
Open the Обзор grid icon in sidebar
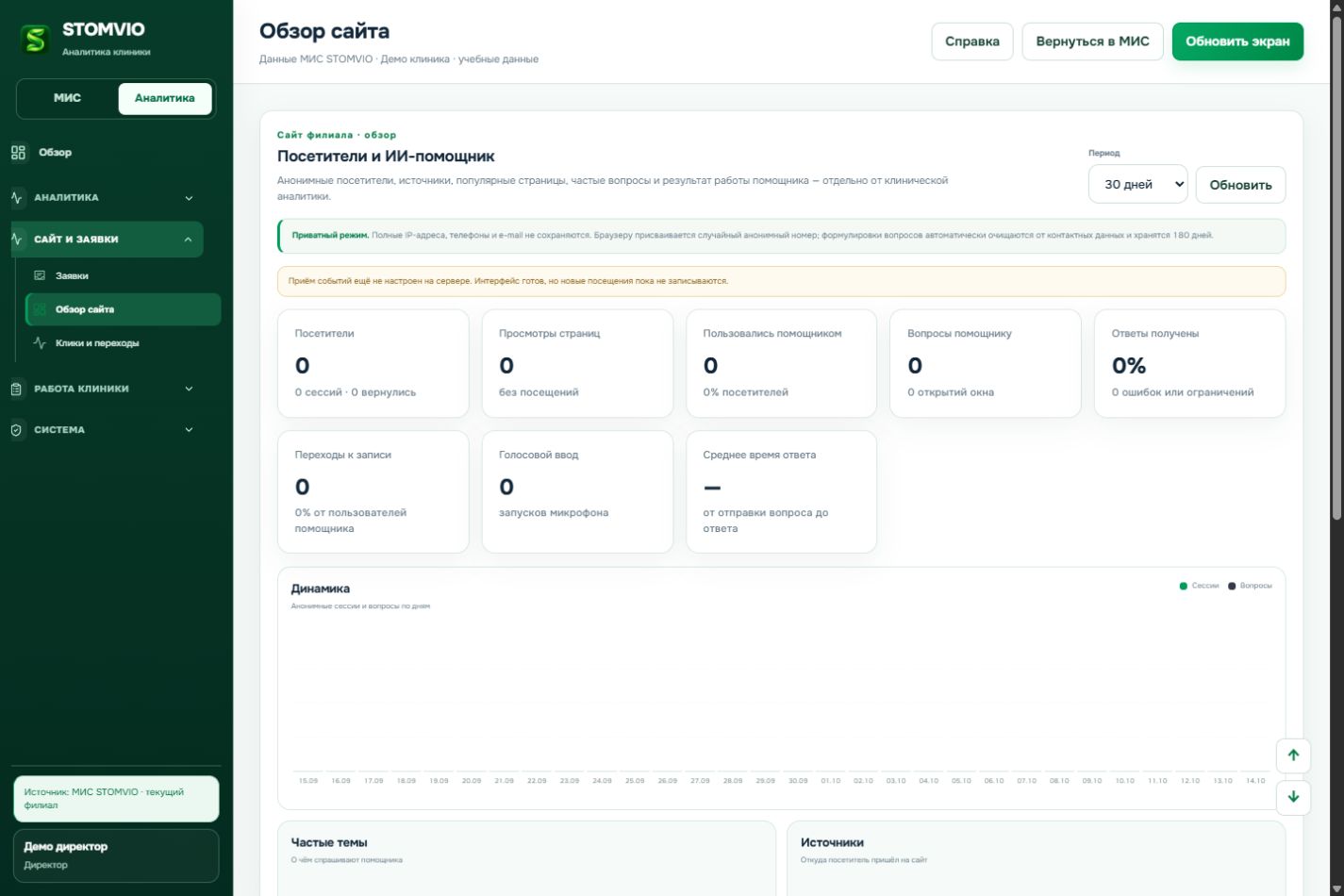[18, 153]
